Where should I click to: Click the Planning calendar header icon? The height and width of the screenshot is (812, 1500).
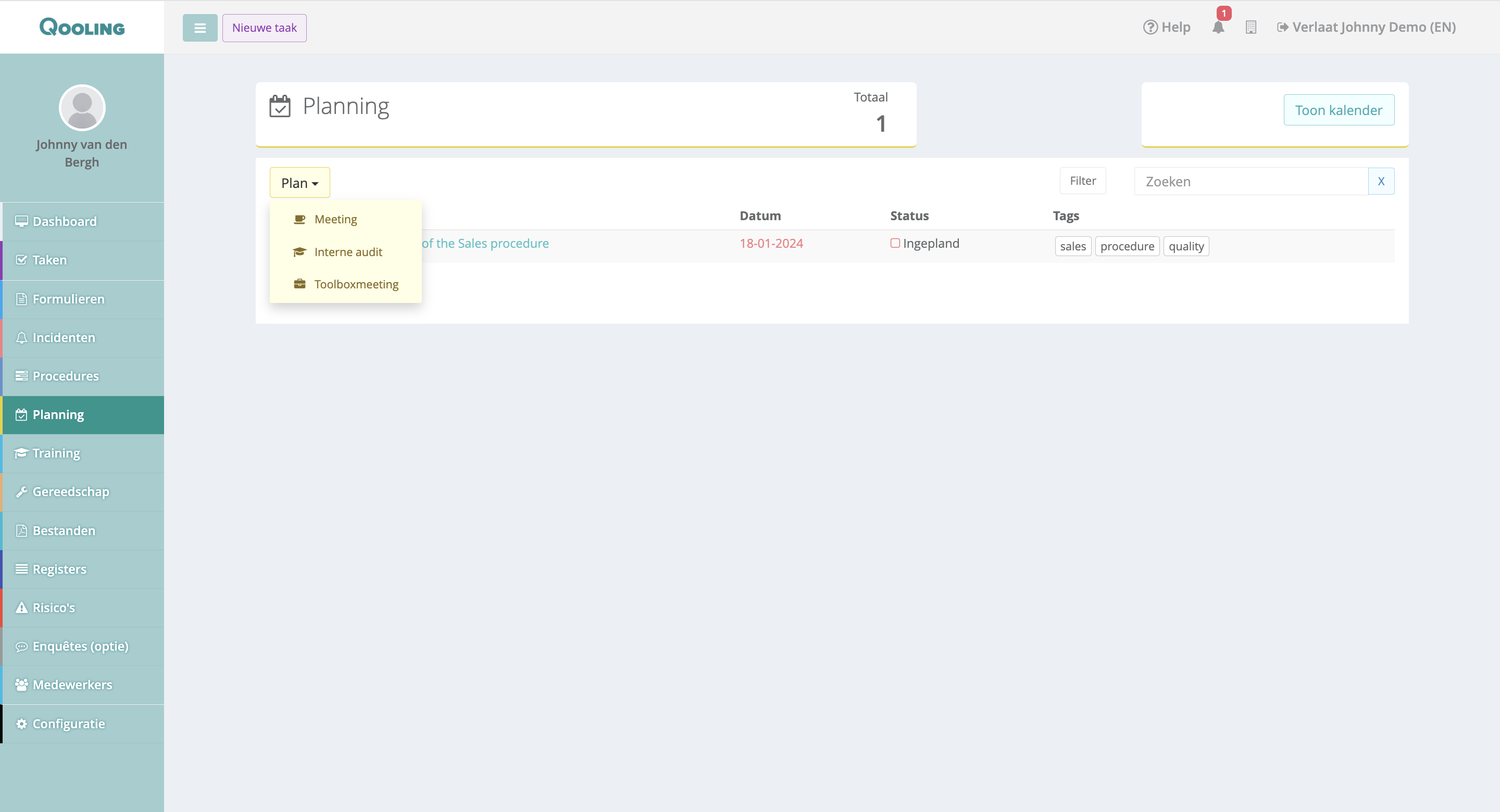point(280,106)
